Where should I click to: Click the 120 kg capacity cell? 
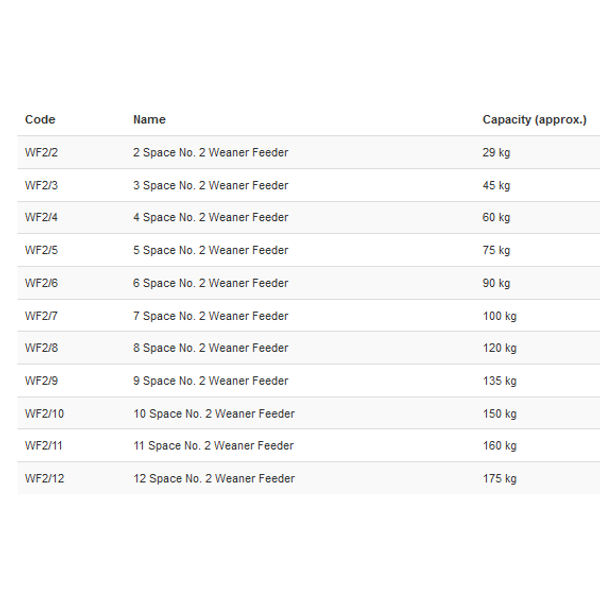(500, 348)
